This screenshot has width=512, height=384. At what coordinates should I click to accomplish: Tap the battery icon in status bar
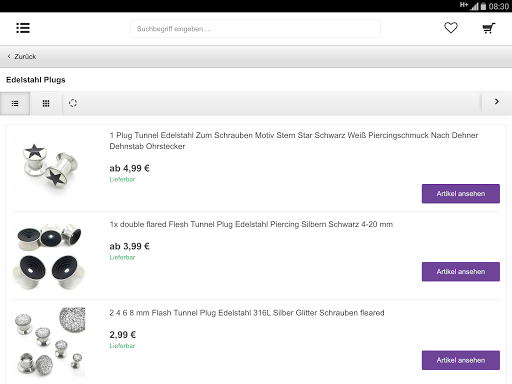pos(483,6)
